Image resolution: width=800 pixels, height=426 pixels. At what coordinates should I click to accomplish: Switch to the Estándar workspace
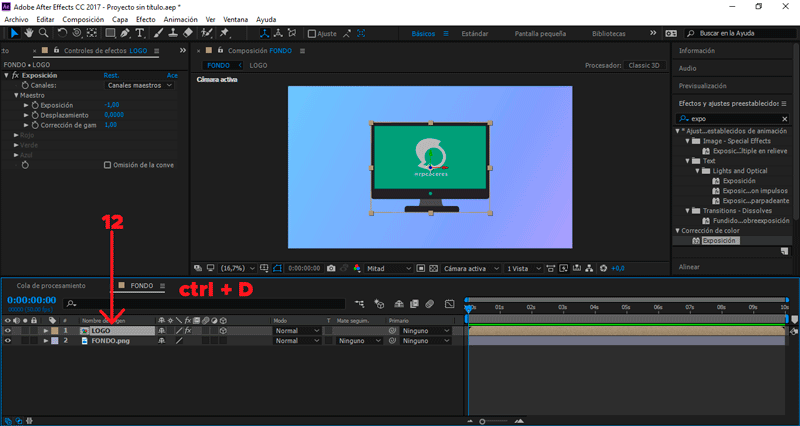tap(475, 33)
